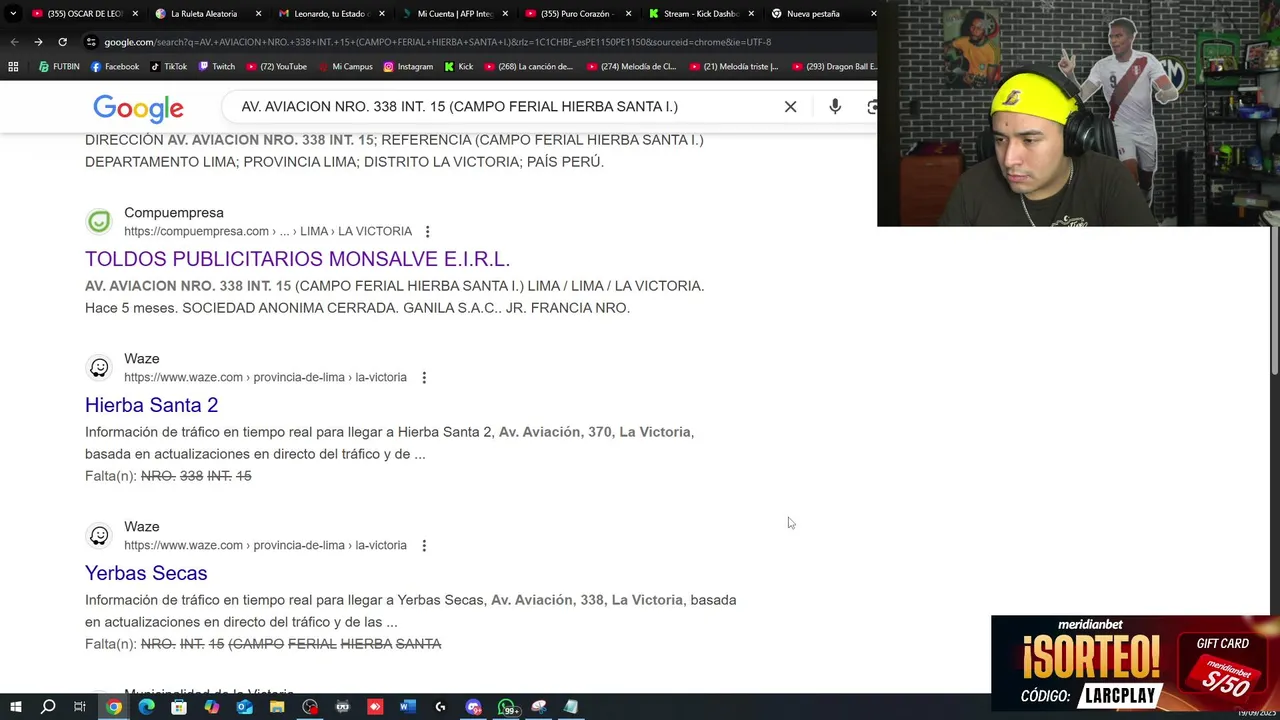Image resolution: width=1280 pixels, height=720 pixels.
Task: Start voice search with microphone icon
Action: coord(835,107)
